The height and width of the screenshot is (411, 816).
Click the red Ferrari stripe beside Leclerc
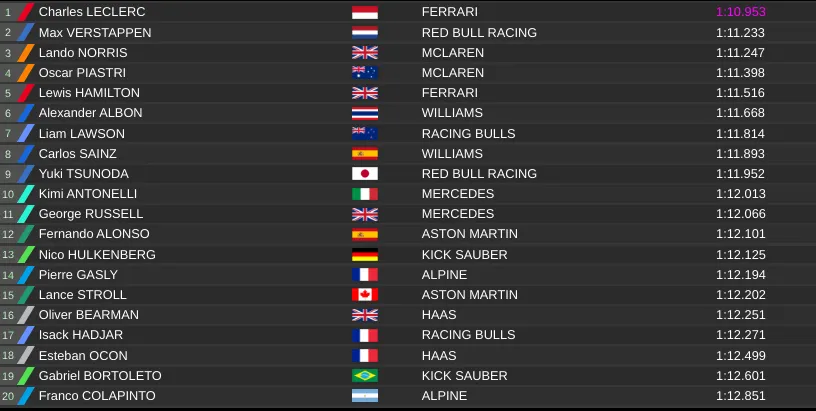coord(26,12)
